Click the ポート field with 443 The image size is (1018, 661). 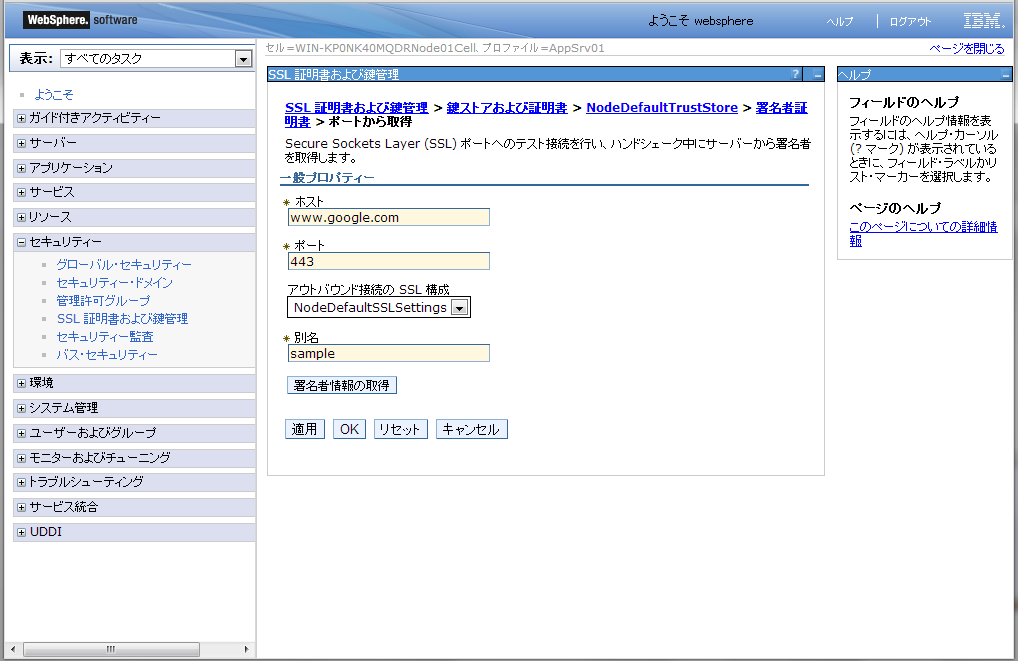pos(388,262)
